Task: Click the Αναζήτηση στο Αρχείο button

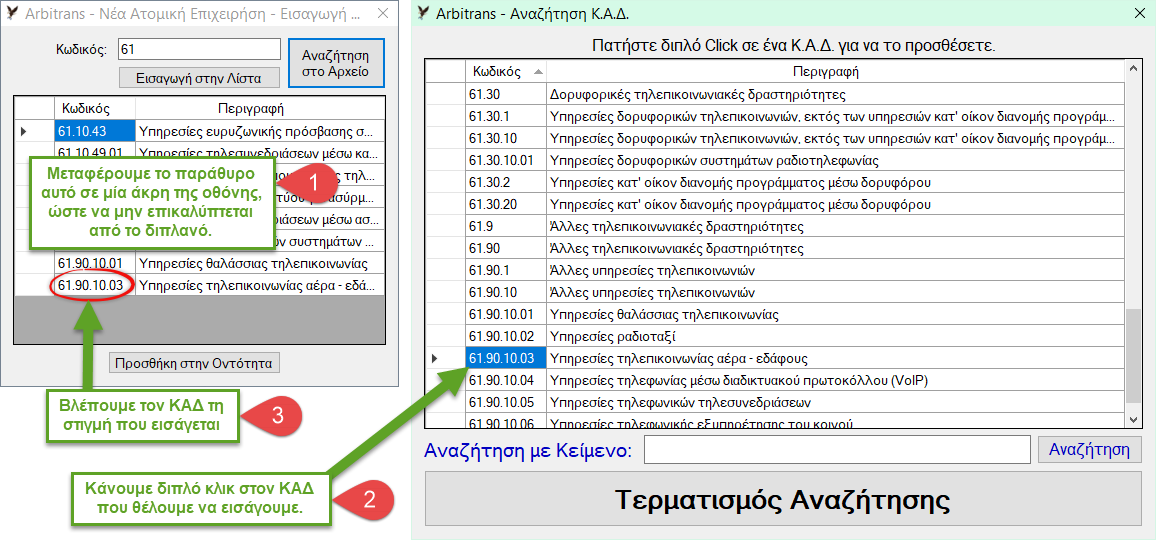Action: 335,63
